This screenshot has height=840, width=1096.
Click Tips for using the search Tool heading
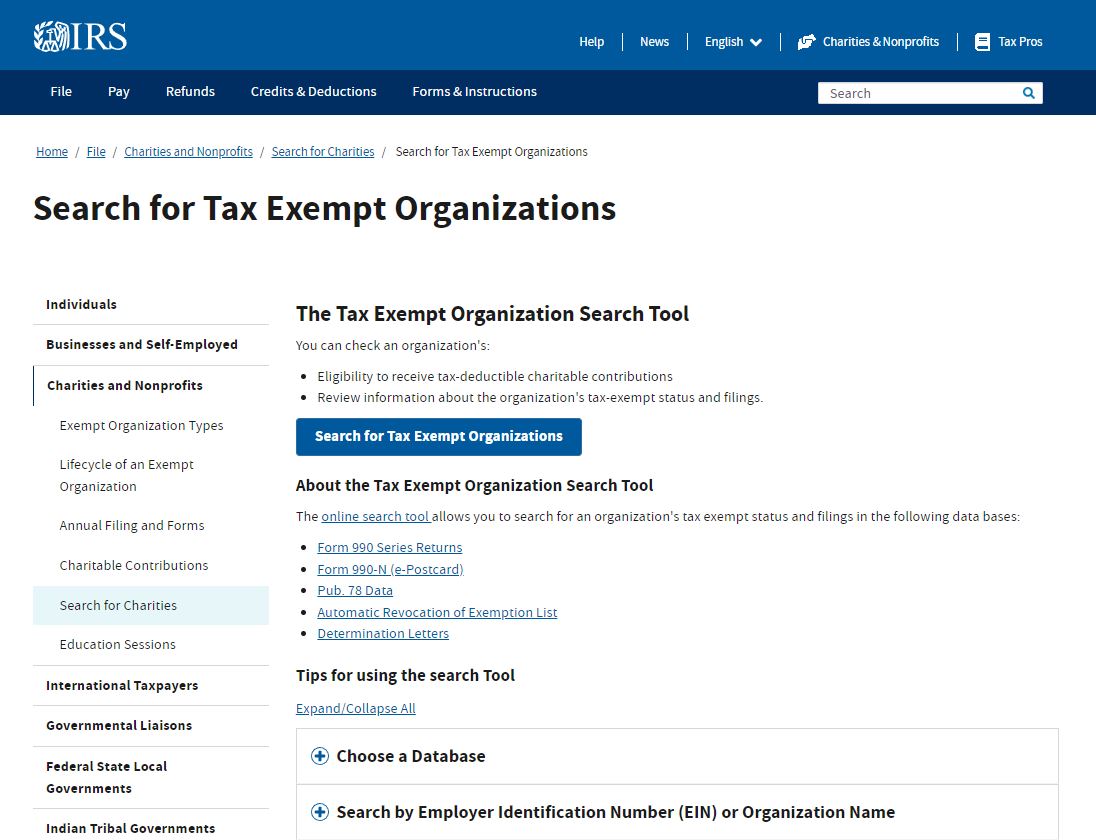[405, 675]
